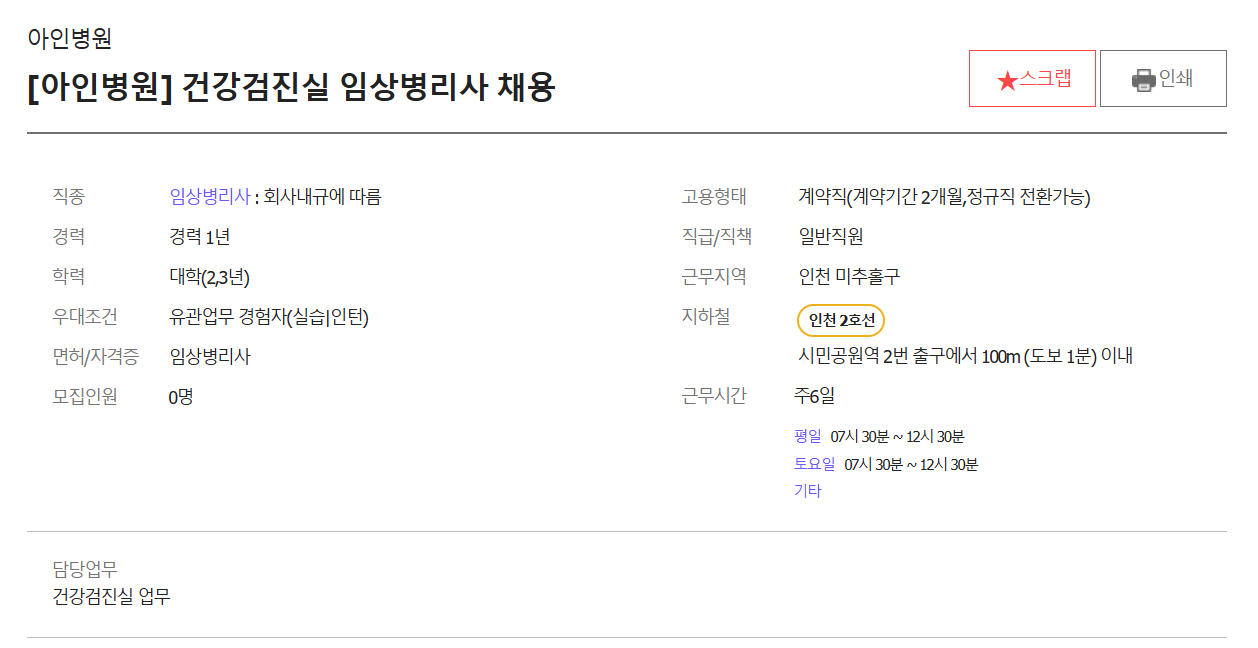Select the 평일 working hours label
Viewport: 1258px width, 648px height.
[807, 436]
